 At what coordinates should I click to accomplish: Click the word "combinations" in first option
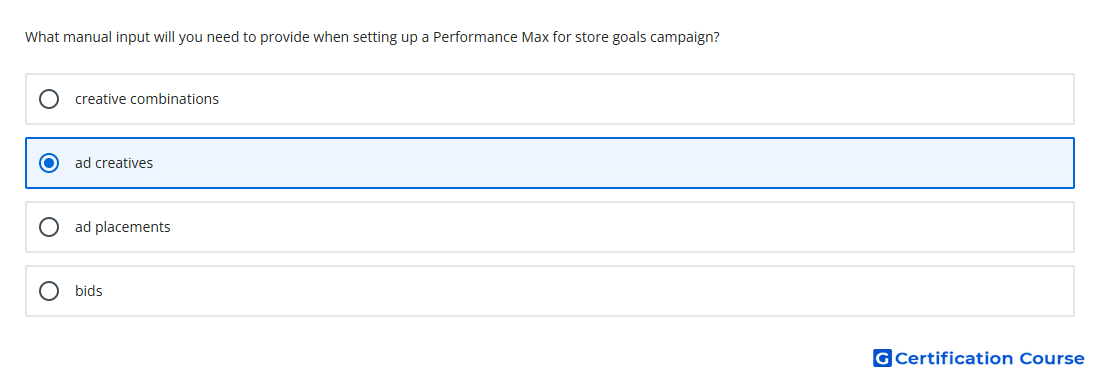click(174, 99)
